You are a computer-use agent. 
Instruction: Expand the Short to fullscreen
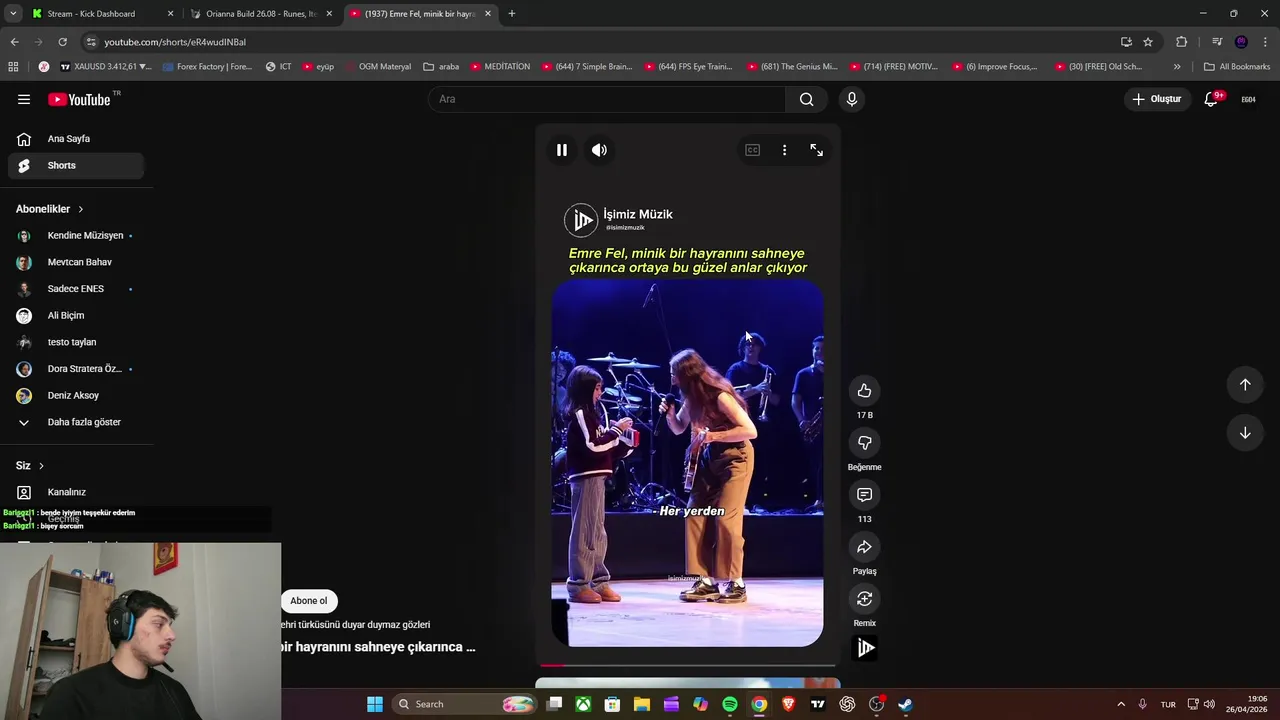[817, 150]
